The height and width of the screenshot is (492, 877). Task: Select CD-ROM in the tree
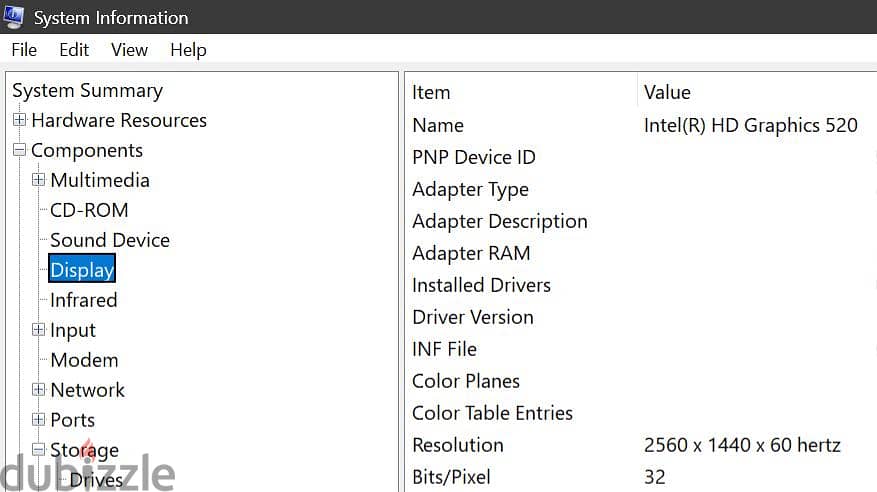89,210
